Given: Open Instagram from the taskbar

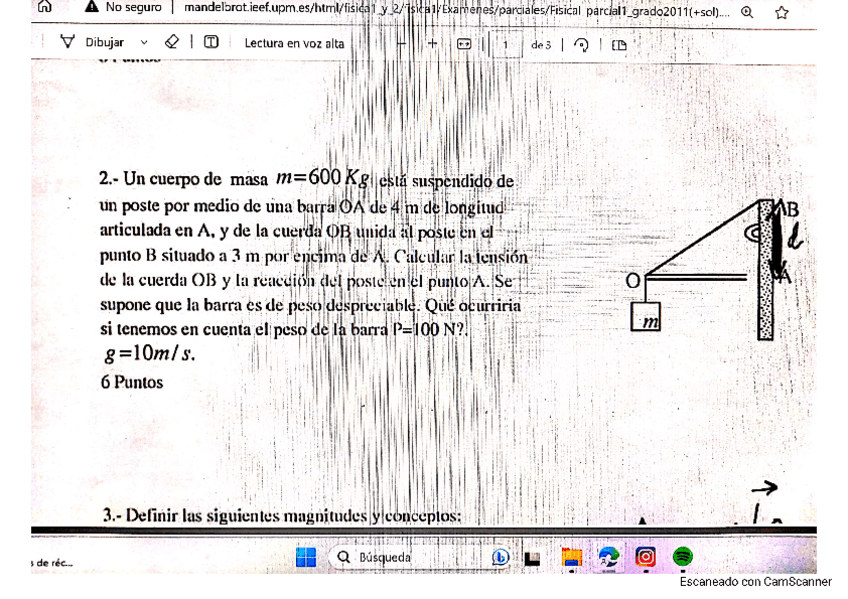Looking at the screenshot, I should point(646,557).
